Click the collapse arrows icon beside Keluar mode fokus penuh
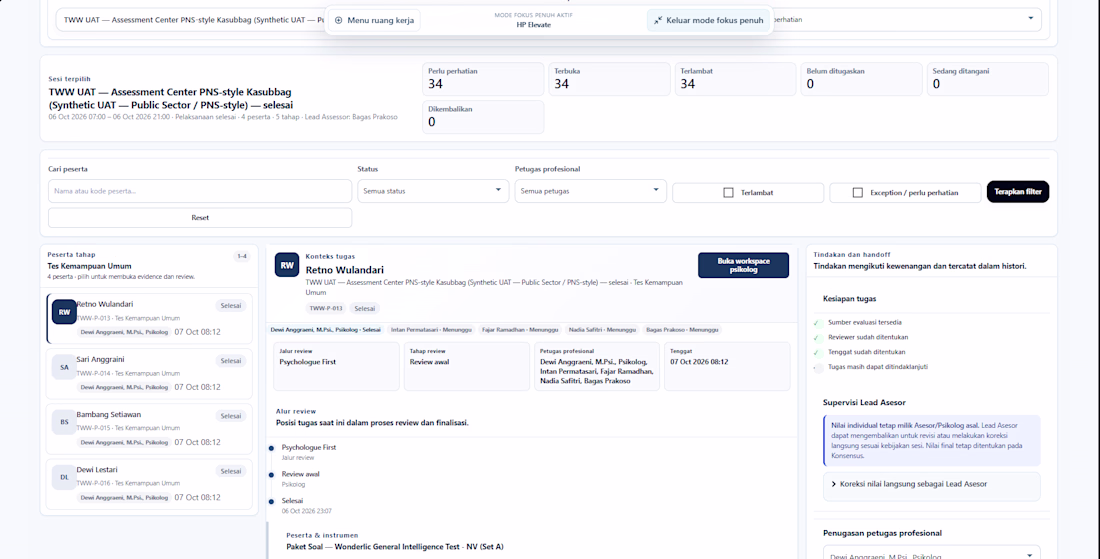The height and width of the screenshot is (559, 1100). tap(657, 20)
